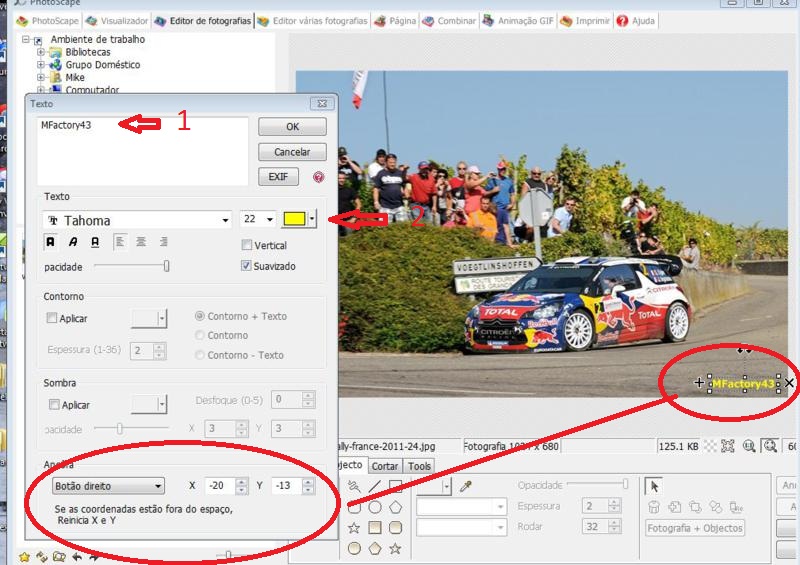Screen dimensions: 800x565
Task: Open the Tahoma font dropdown
Action: coord(225,220)
